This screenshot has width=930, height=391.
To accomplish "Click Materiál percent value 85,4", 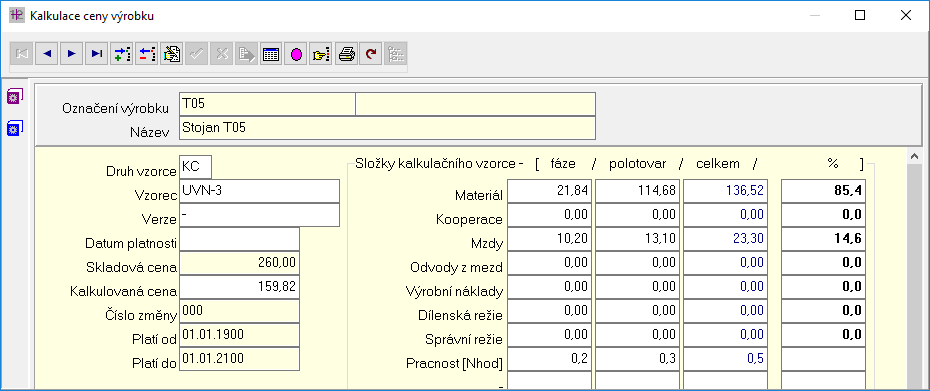I will coord(823,191).
